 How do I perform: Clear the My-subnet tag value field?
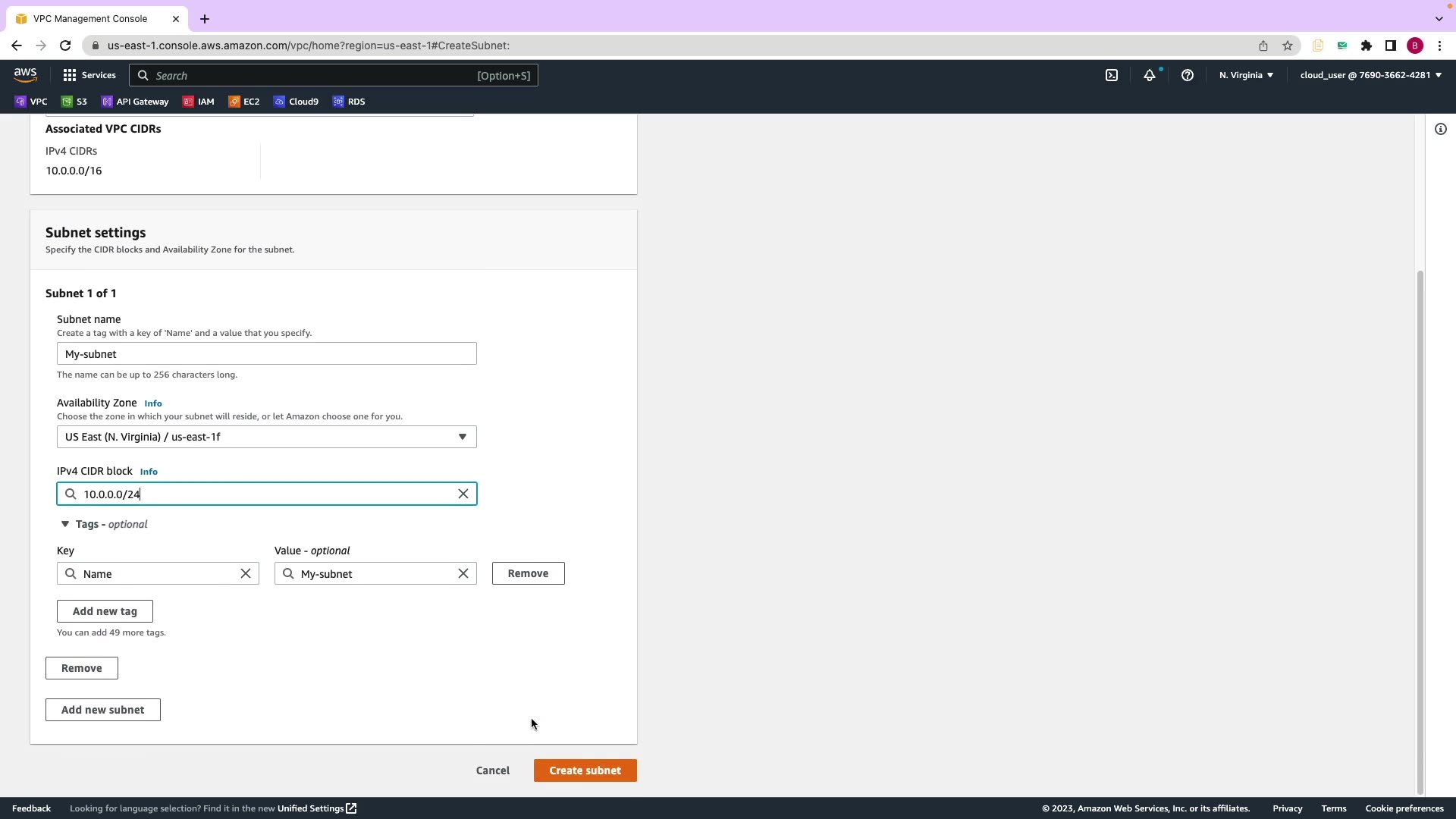(463, 573)
